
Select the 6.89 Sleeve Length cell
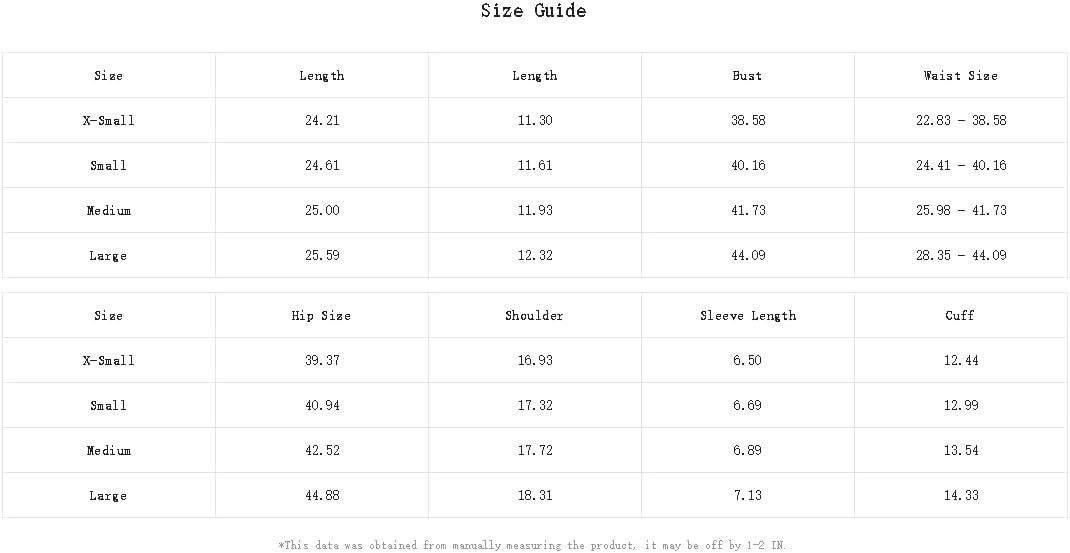pos(748,451)
